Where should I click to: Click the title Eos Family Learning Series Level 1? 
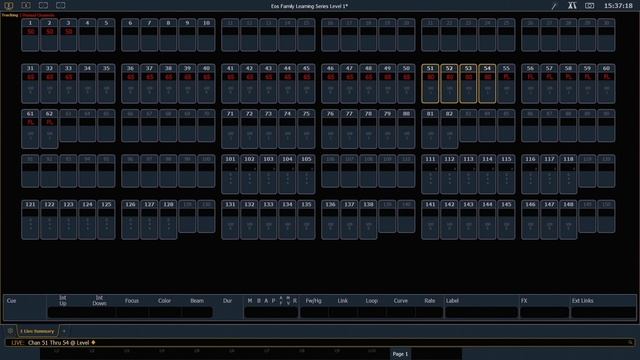coord(309,6)
